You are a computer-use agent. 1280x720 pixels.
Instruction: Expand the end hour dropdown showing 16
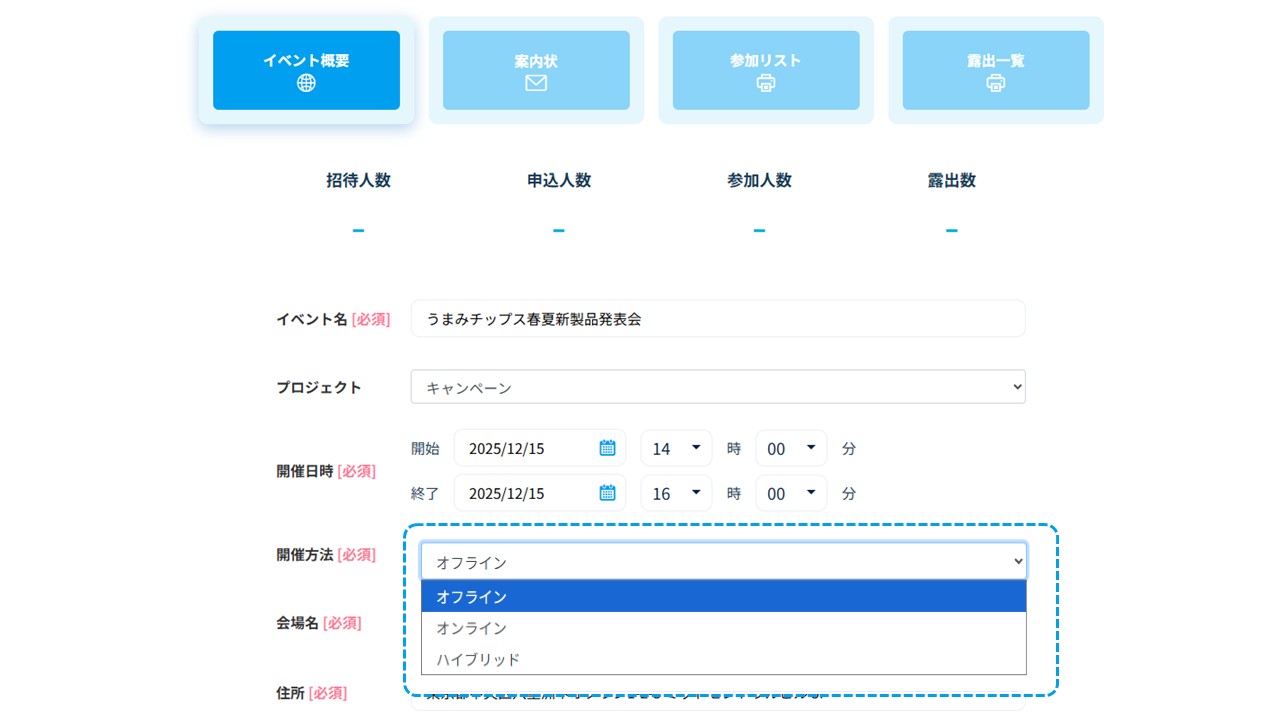point(676,493)
